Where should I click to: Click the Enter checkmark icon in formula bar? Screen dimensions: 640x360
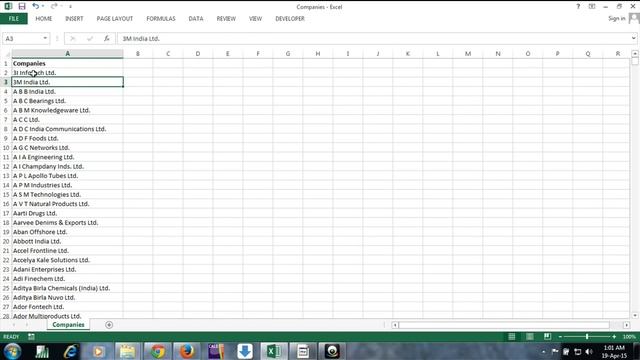tap(90, 38)
